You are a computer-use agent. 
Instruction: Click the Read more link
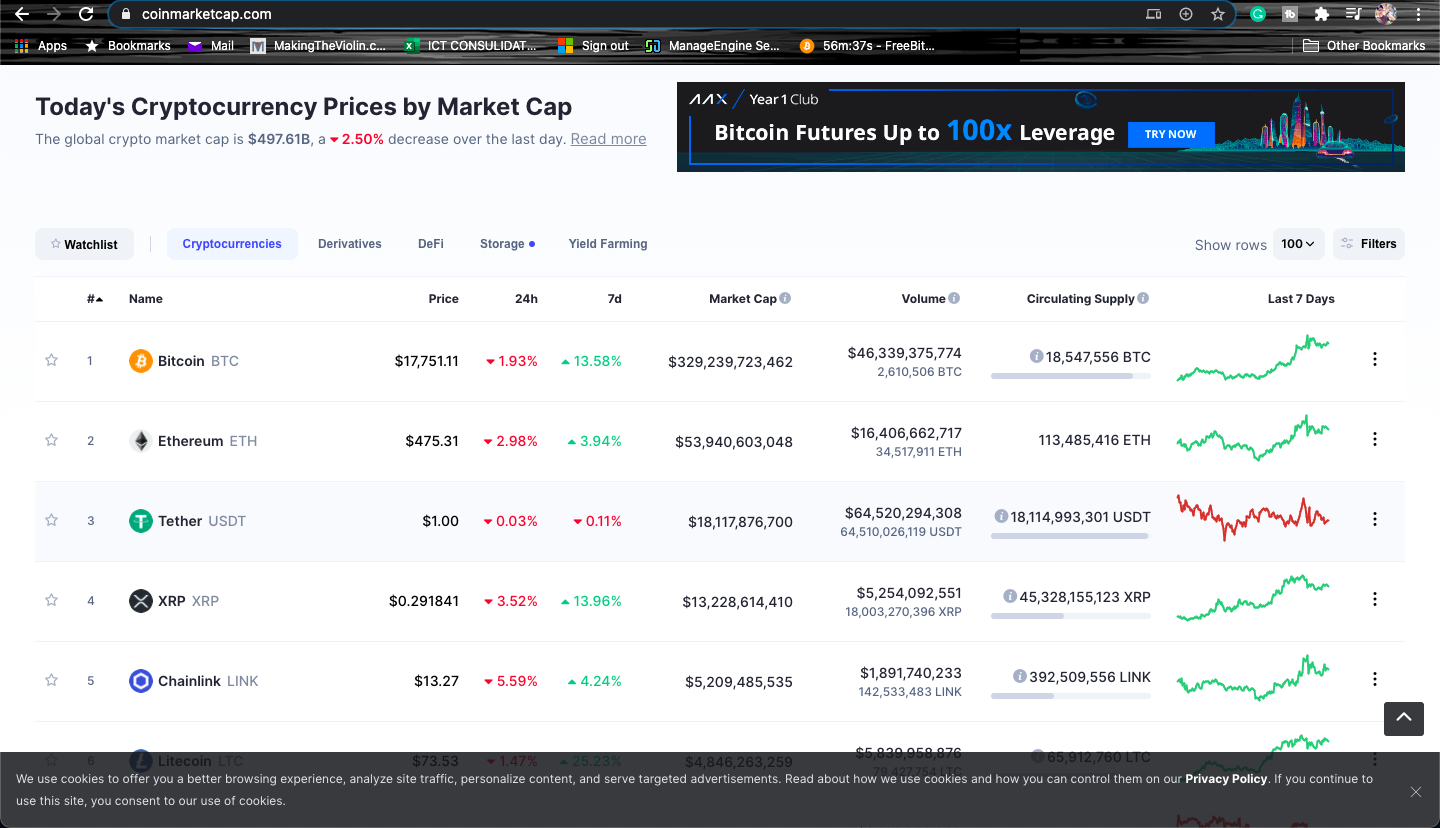tap(608, 139)
